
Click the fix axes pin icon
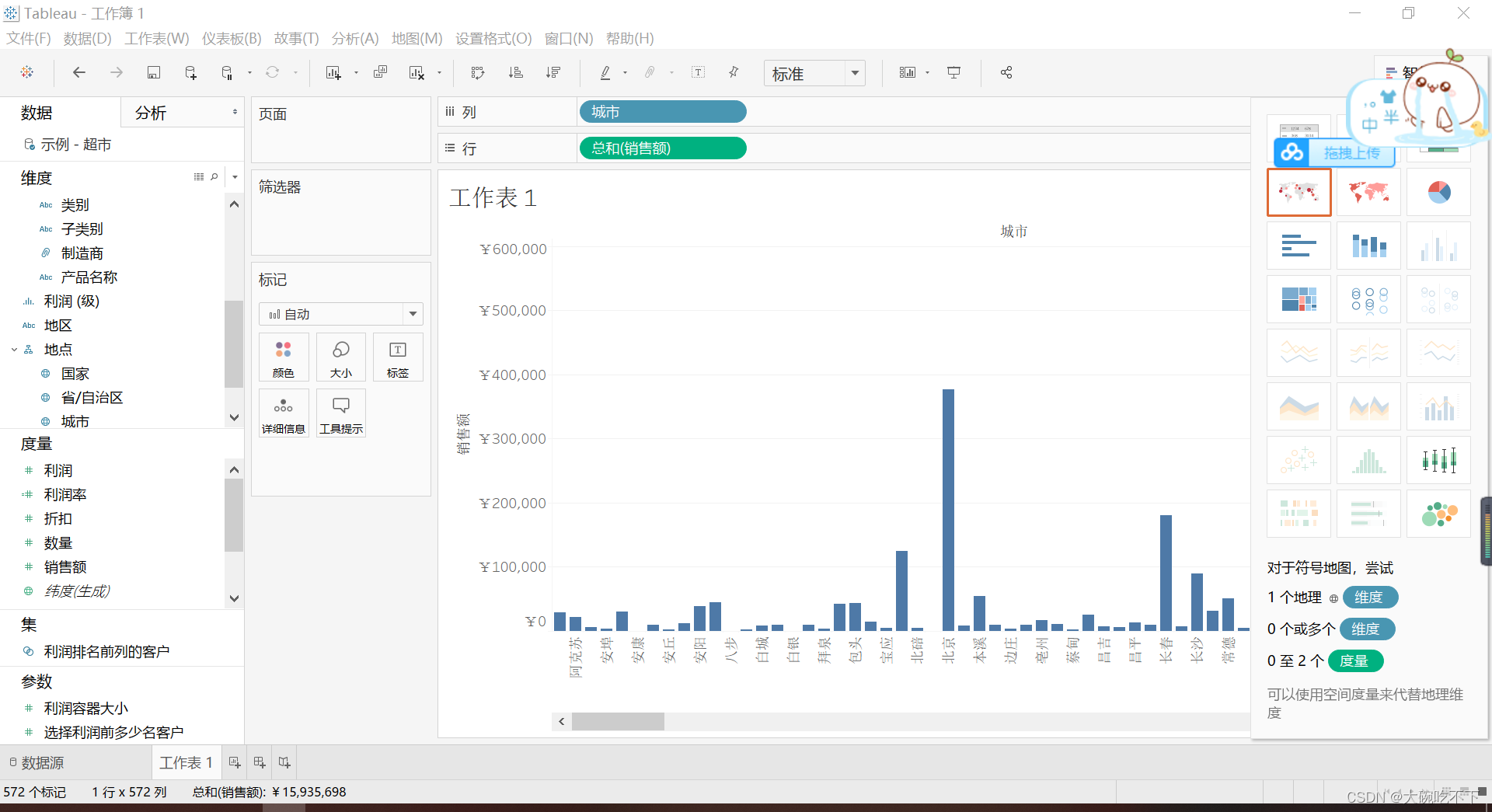[x=734, y=72]
